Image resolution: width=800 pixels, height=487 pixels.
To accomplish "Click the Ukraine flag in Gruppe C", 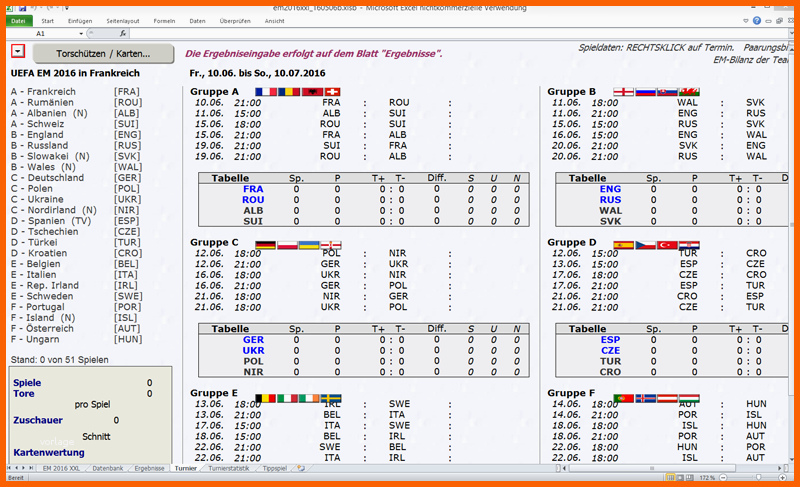I will point(309,244).
